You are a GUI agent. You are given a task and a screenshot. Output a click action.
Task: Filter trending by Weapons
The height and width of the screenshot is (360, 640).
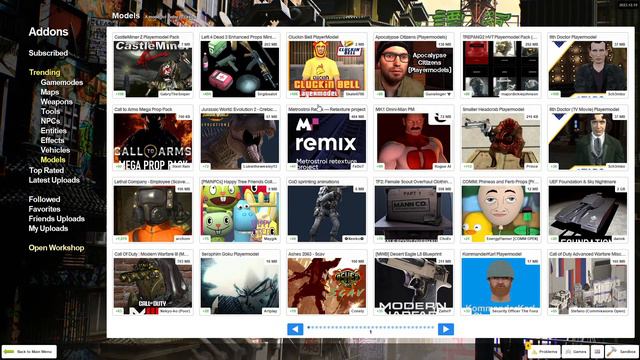coord(56,102)
